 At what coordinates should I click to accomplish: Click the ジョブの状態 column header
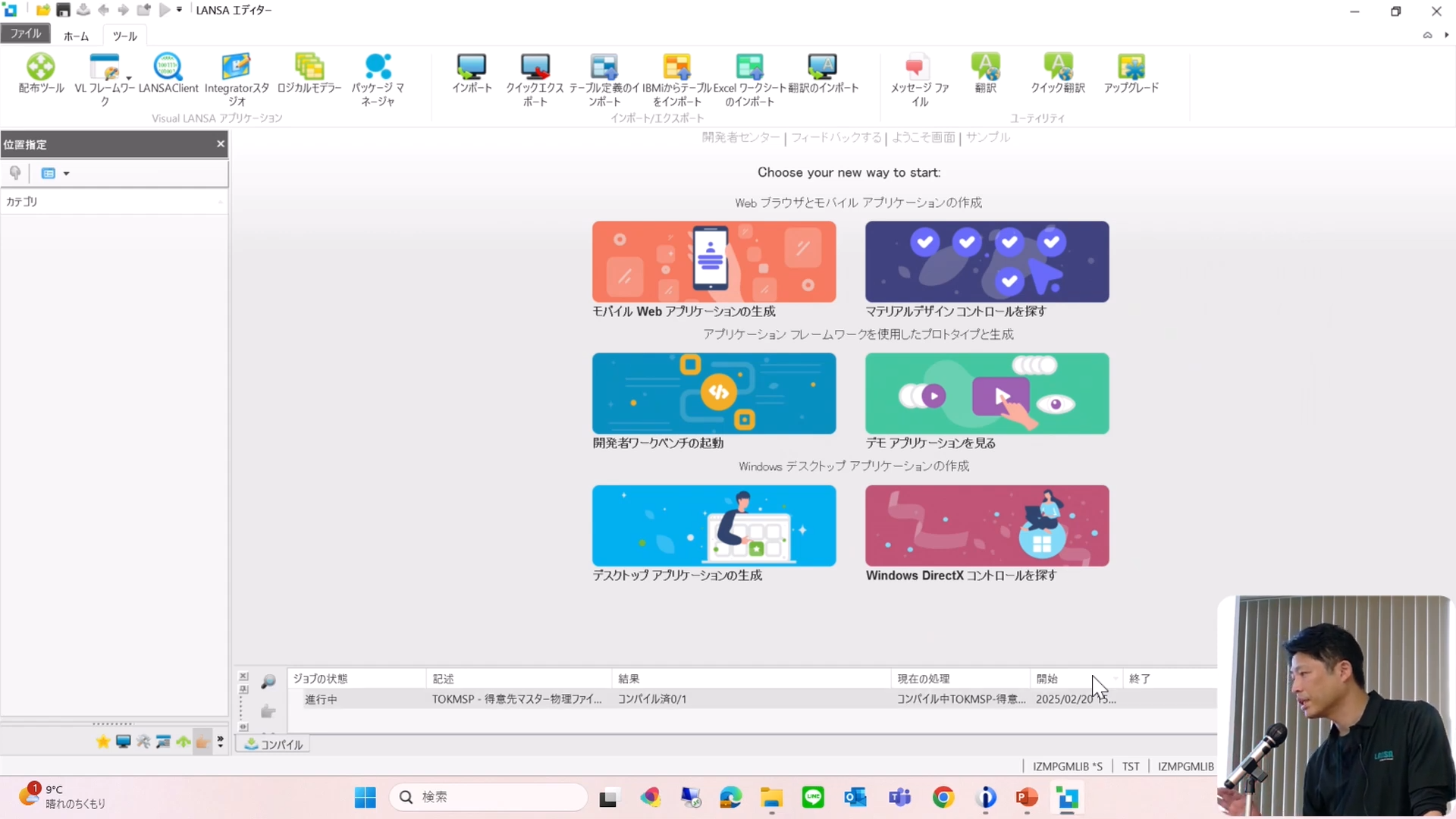point(356,679)
